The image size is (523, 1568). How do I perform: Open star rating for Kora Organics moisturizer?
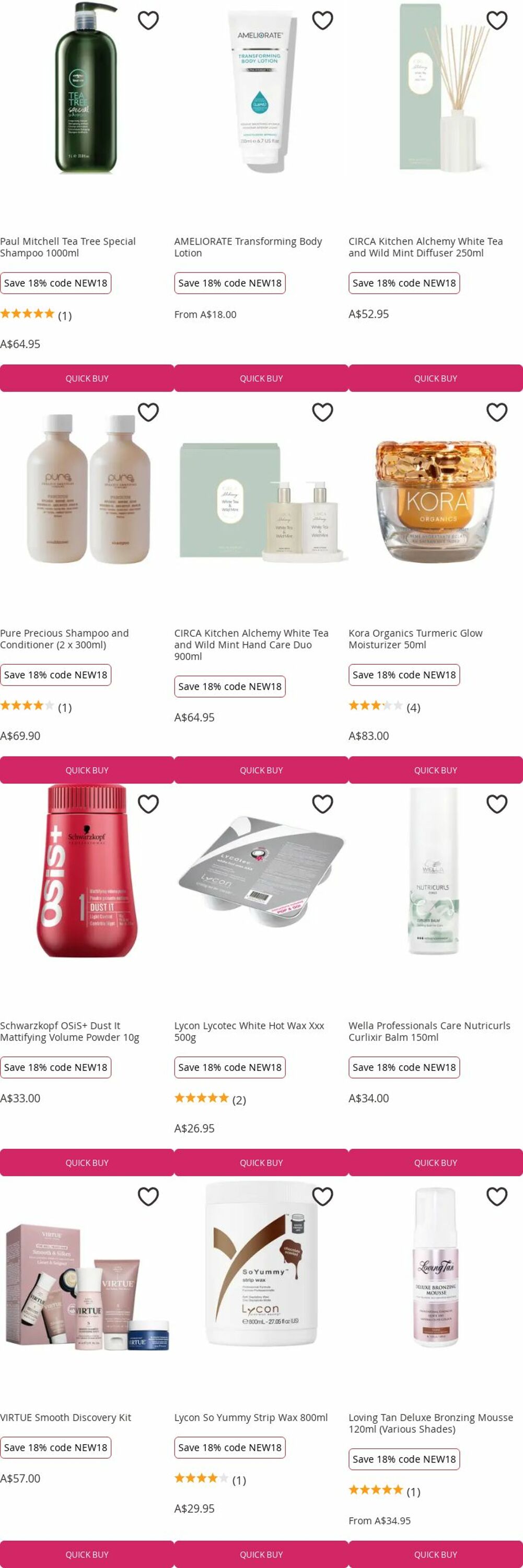tap(383, 706)
